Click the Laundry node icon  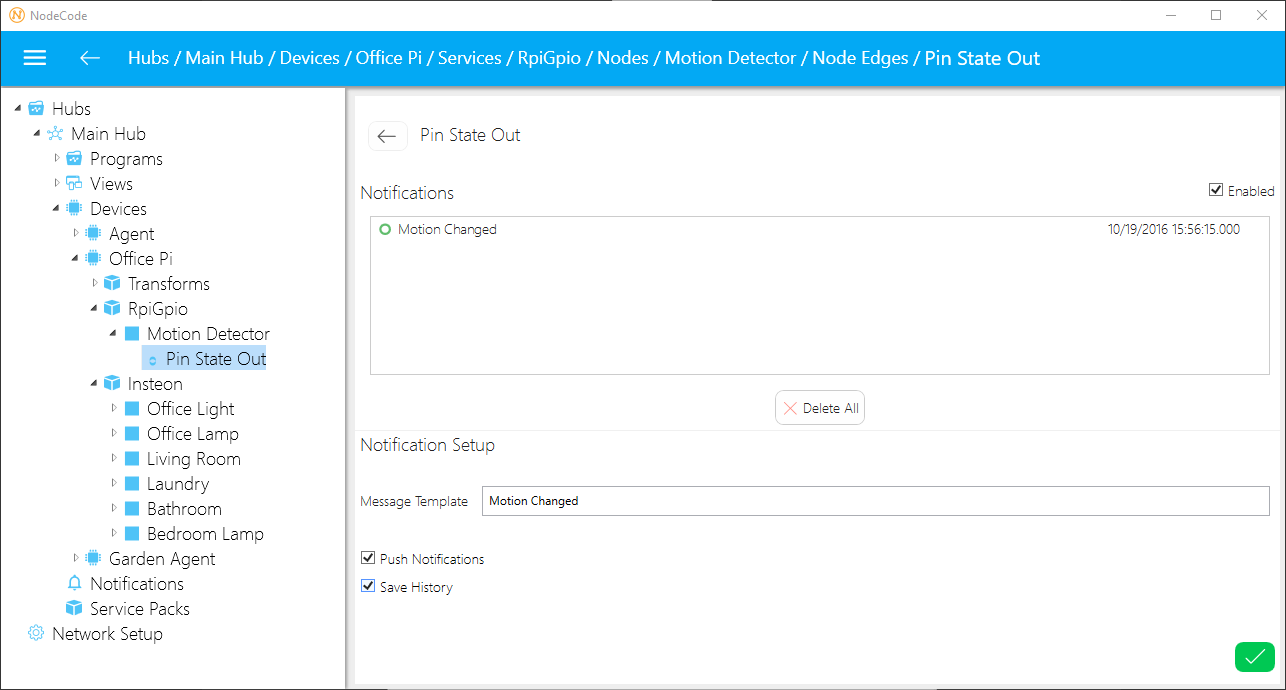click(x=131, y=484)
